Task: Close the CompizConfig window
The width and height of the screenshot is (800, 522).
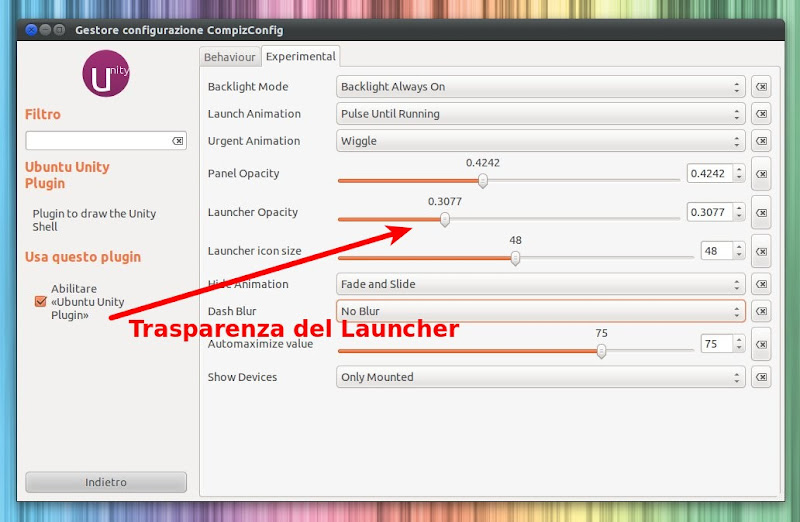Action: click(31, 30)
